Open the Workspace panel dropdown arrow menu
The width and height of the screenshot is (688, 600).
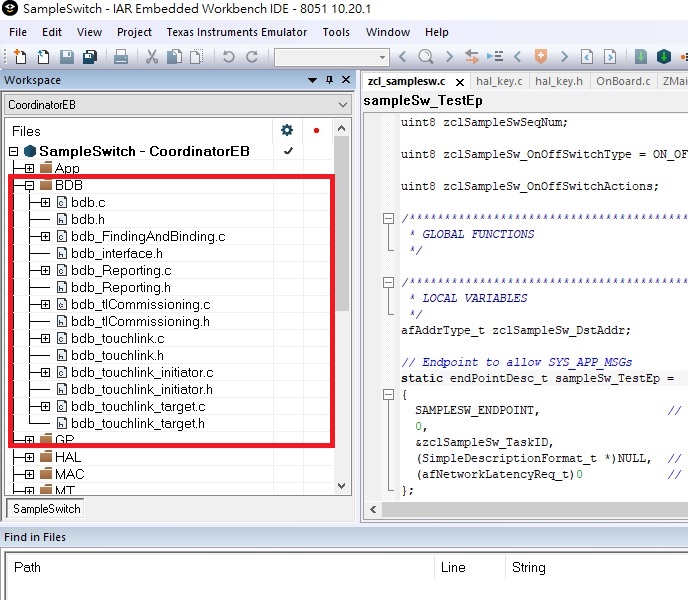312,80
